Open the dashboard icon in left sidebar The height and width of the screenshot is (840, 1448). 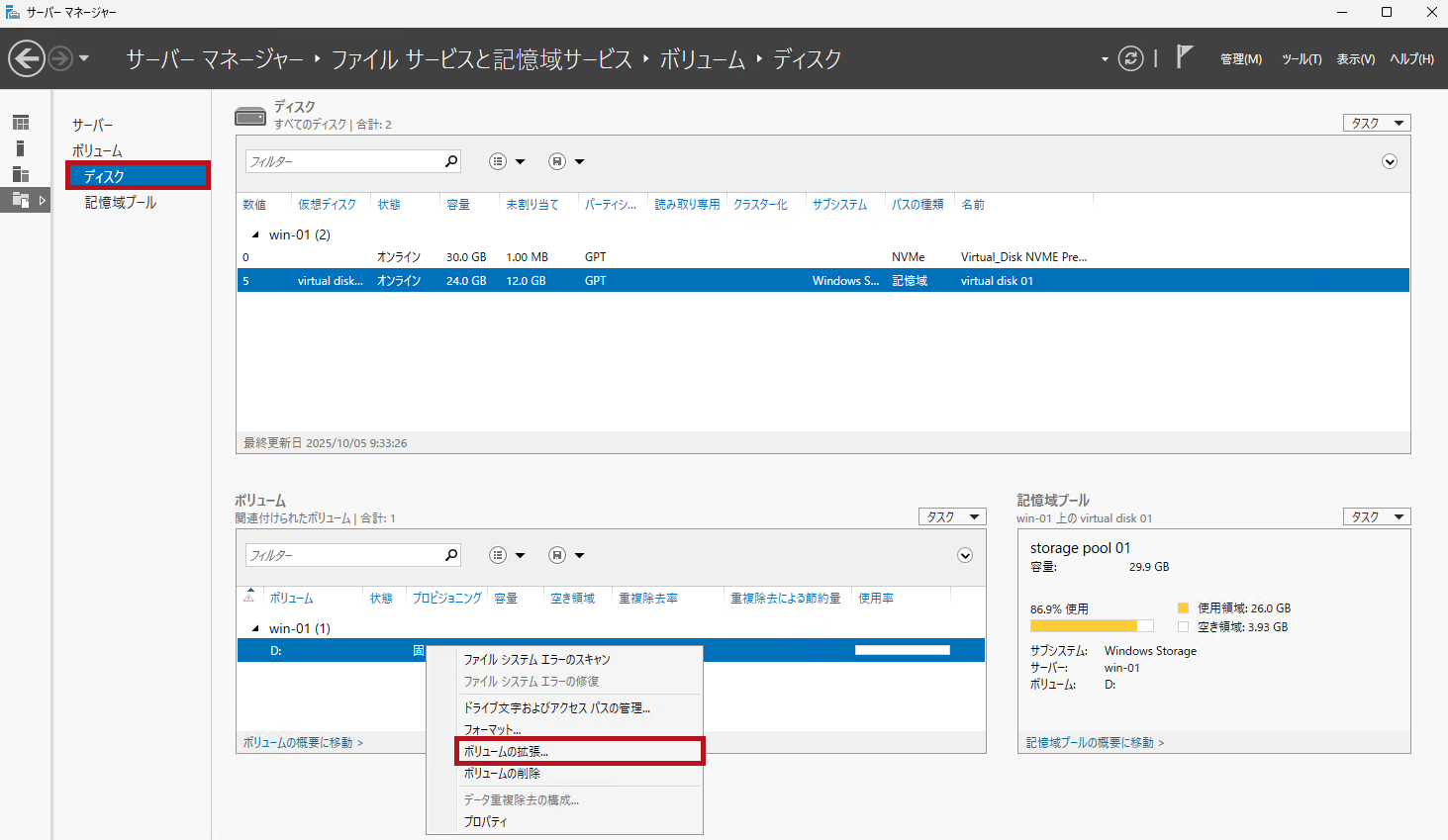pyautogui.click(x=21, y=123)
